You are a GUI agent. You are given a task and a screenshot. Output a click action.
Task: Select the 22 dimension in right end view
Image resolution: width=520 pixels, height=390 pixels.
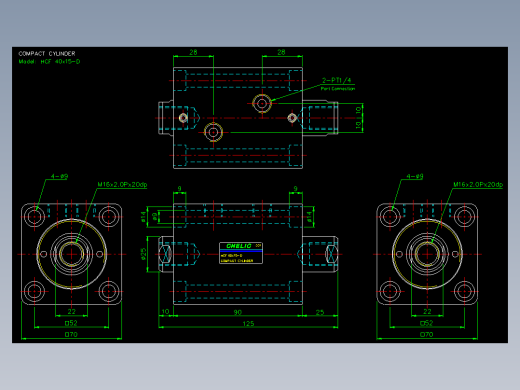pyautogui.click(x=427, y=311)
